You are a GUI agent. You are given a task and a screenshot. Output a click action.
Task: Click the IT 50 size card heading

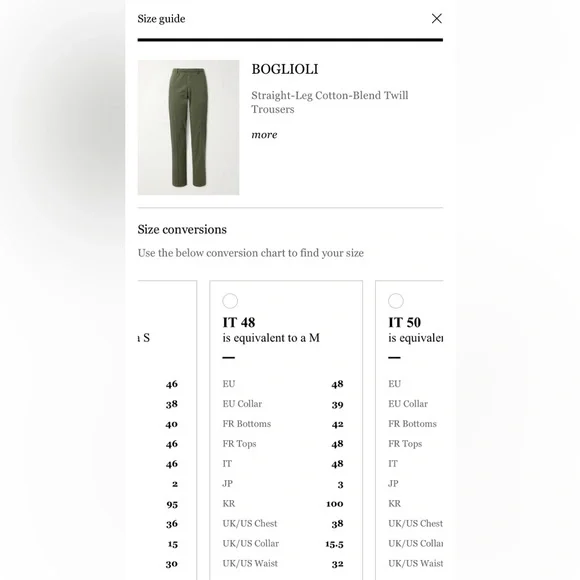click(405, 323)
